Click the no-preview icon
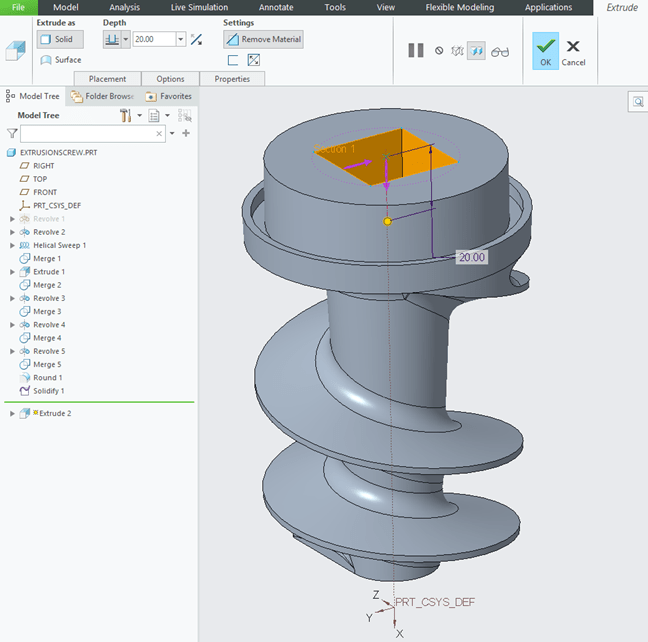This screenshot has width=648, height=642. 439,50
